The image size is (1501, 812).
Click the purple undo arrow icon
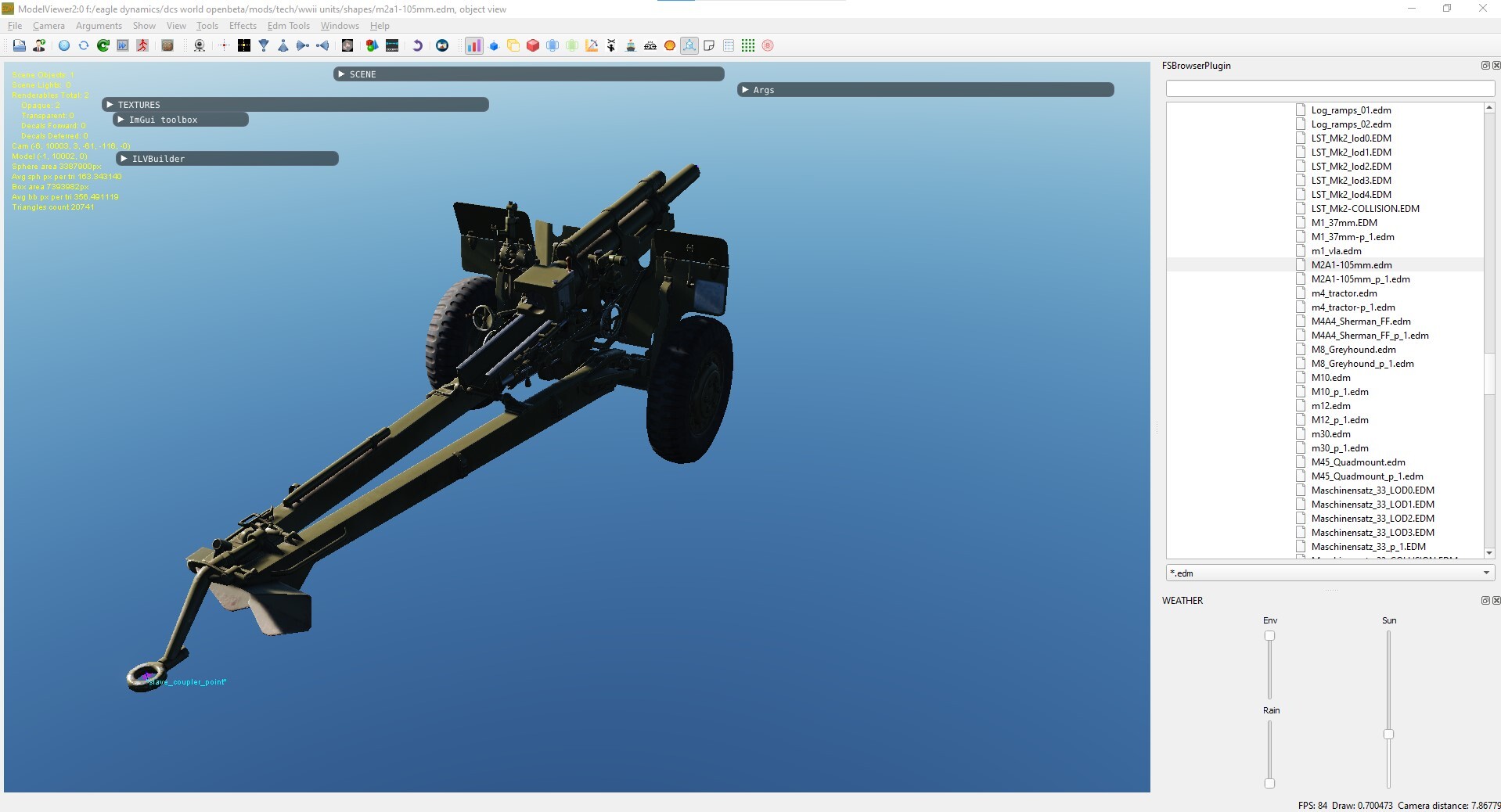pyautogui.click(x=417, y=45)
